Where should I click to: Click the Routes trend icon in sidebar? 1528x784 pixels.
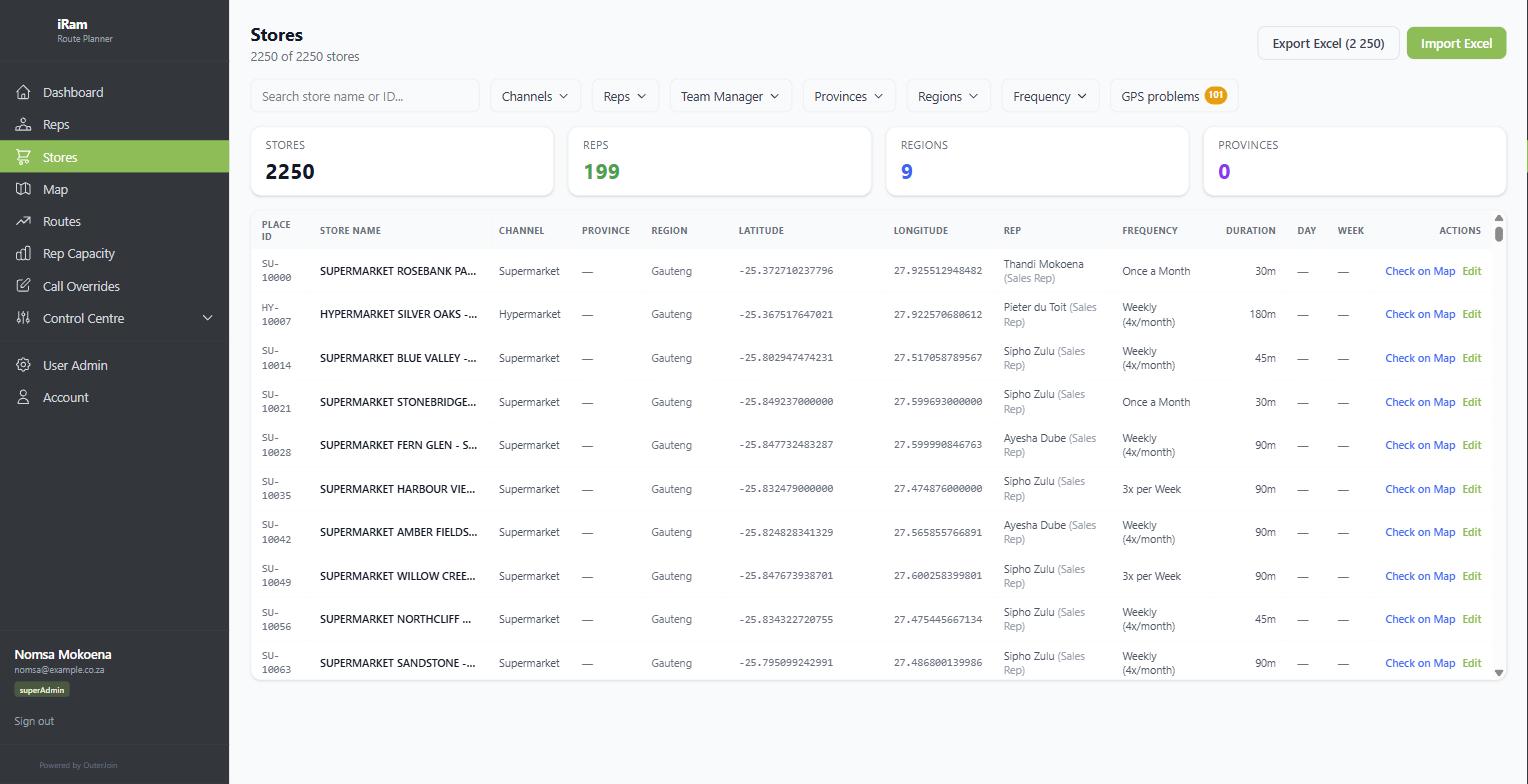coord(23,222)
